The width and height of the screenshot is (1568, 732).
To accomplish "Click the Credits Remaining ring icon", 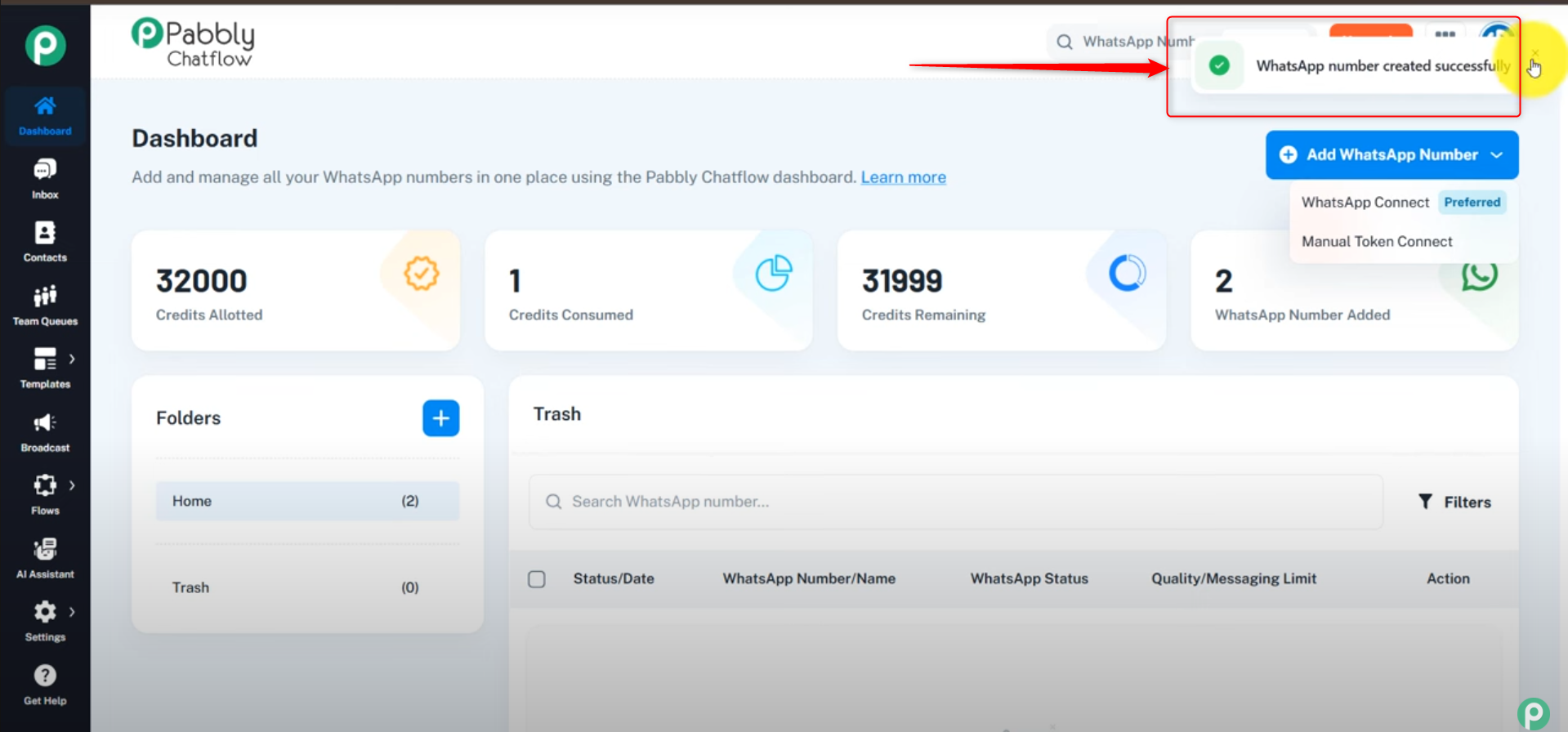I will [1128, 274].
